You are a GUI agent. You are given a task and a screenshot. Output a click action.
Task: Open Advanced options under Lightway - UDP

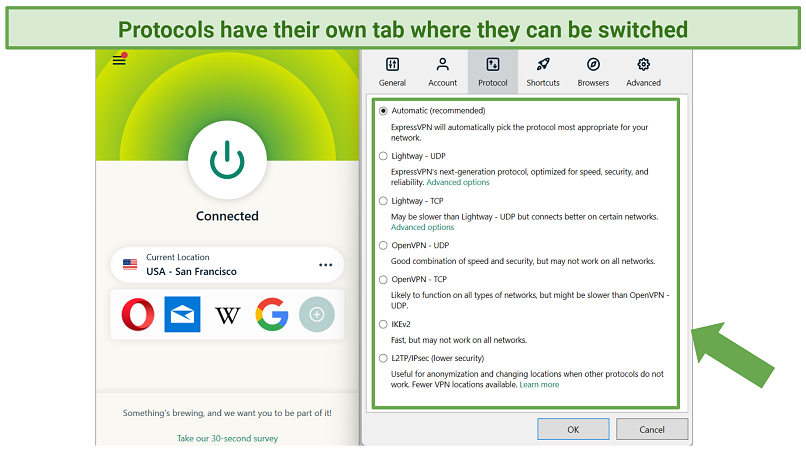point(457,183)
